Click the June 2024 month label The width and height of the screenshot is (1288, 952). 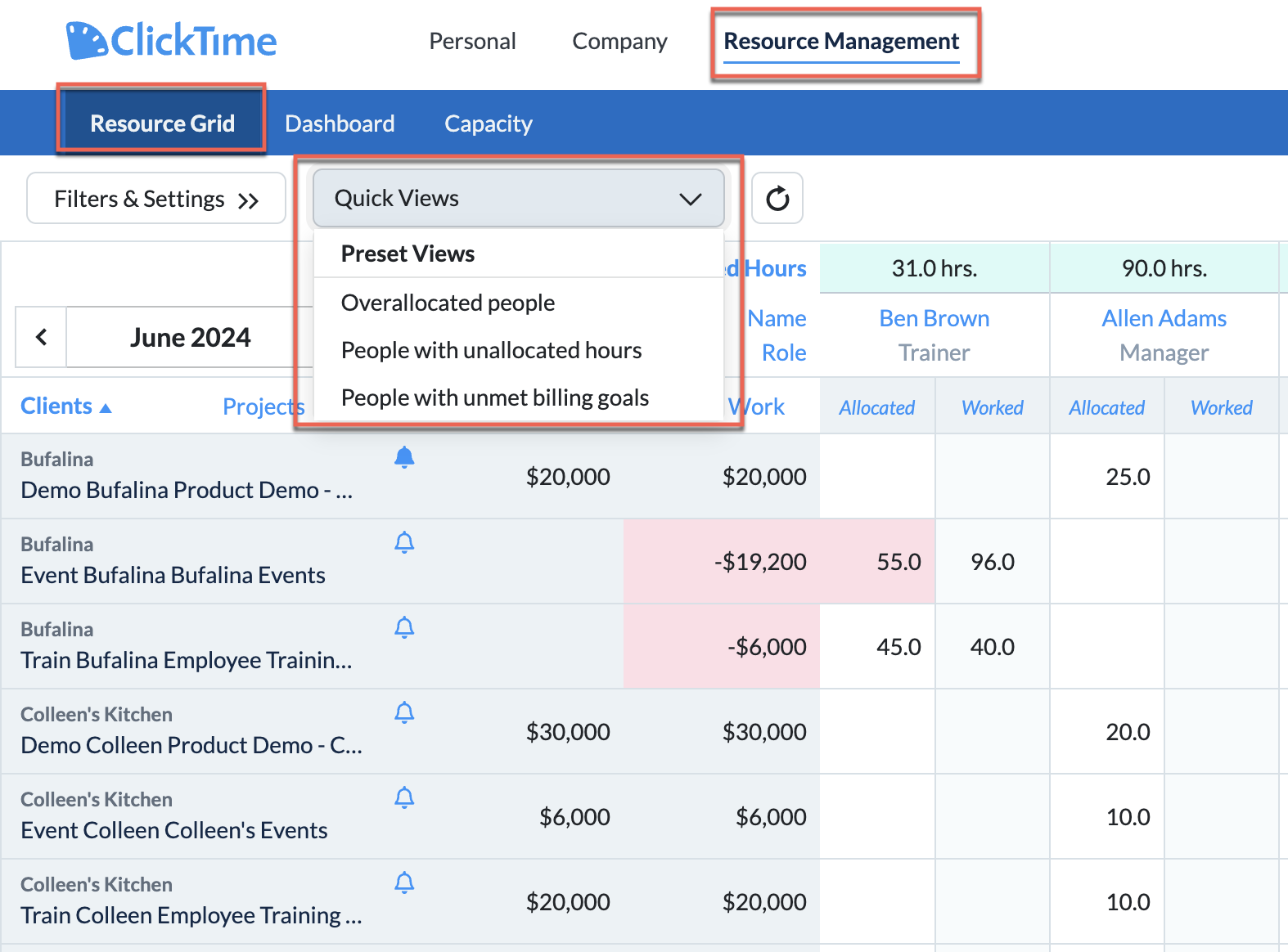[x=190, y=337]
